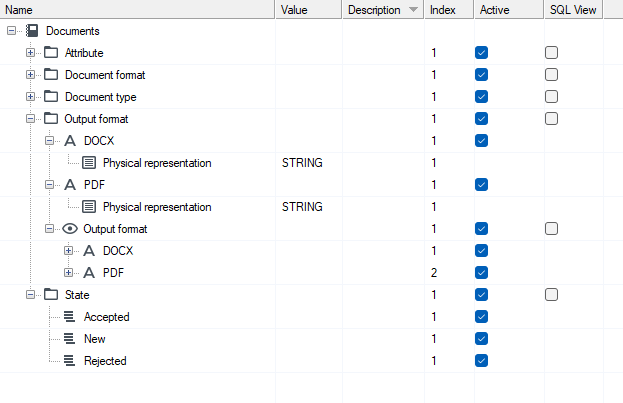
Task: Expand the Document type folder
Action: point(30,97)
